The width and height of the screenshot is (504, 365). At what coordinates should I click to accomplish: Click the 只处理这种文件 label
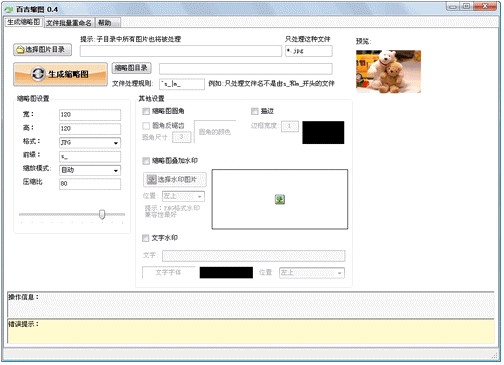tap(307, 39)
